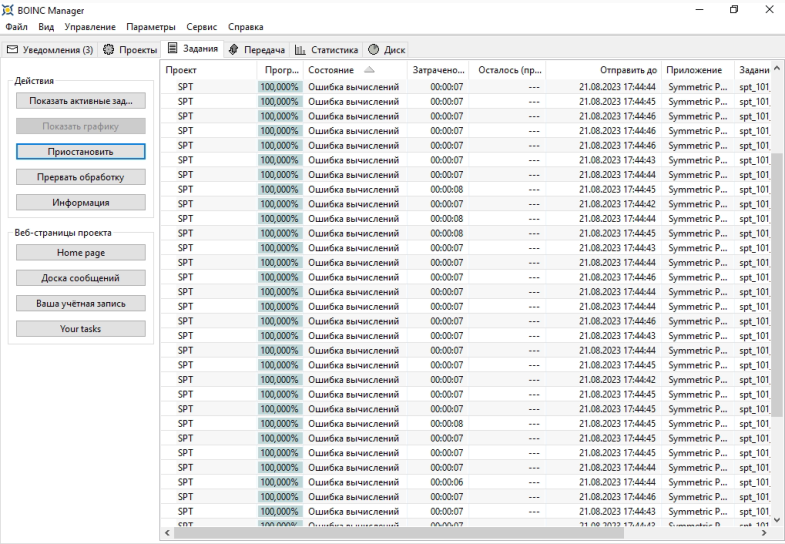Open the Параметры menu
This screenshot has width=785, height=544.
click(x=151, y=27)
